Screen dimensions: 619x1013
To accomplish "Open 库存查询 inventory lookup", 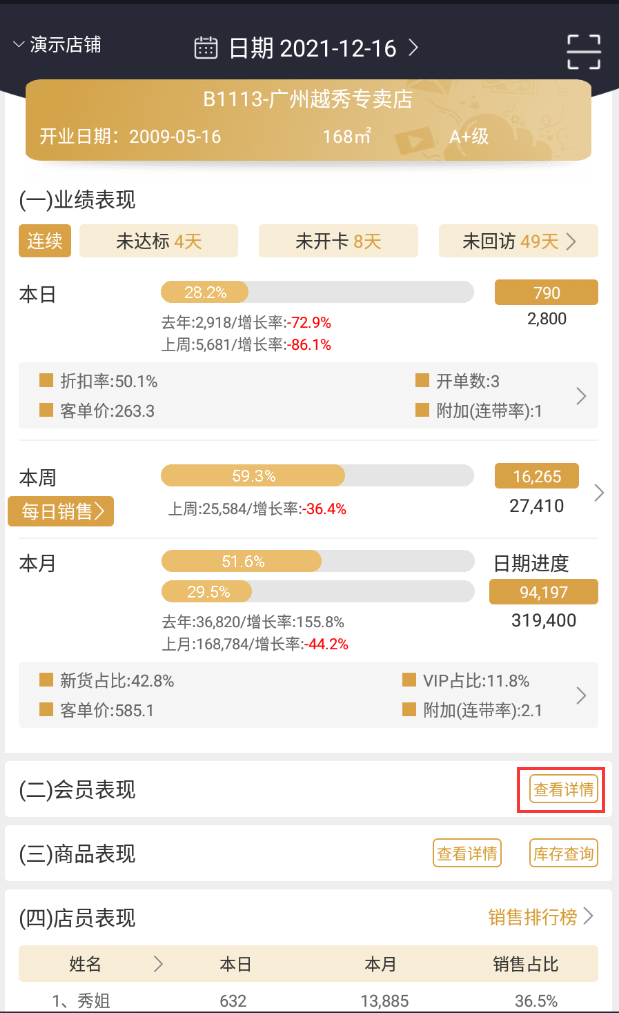I will [563, 853].
